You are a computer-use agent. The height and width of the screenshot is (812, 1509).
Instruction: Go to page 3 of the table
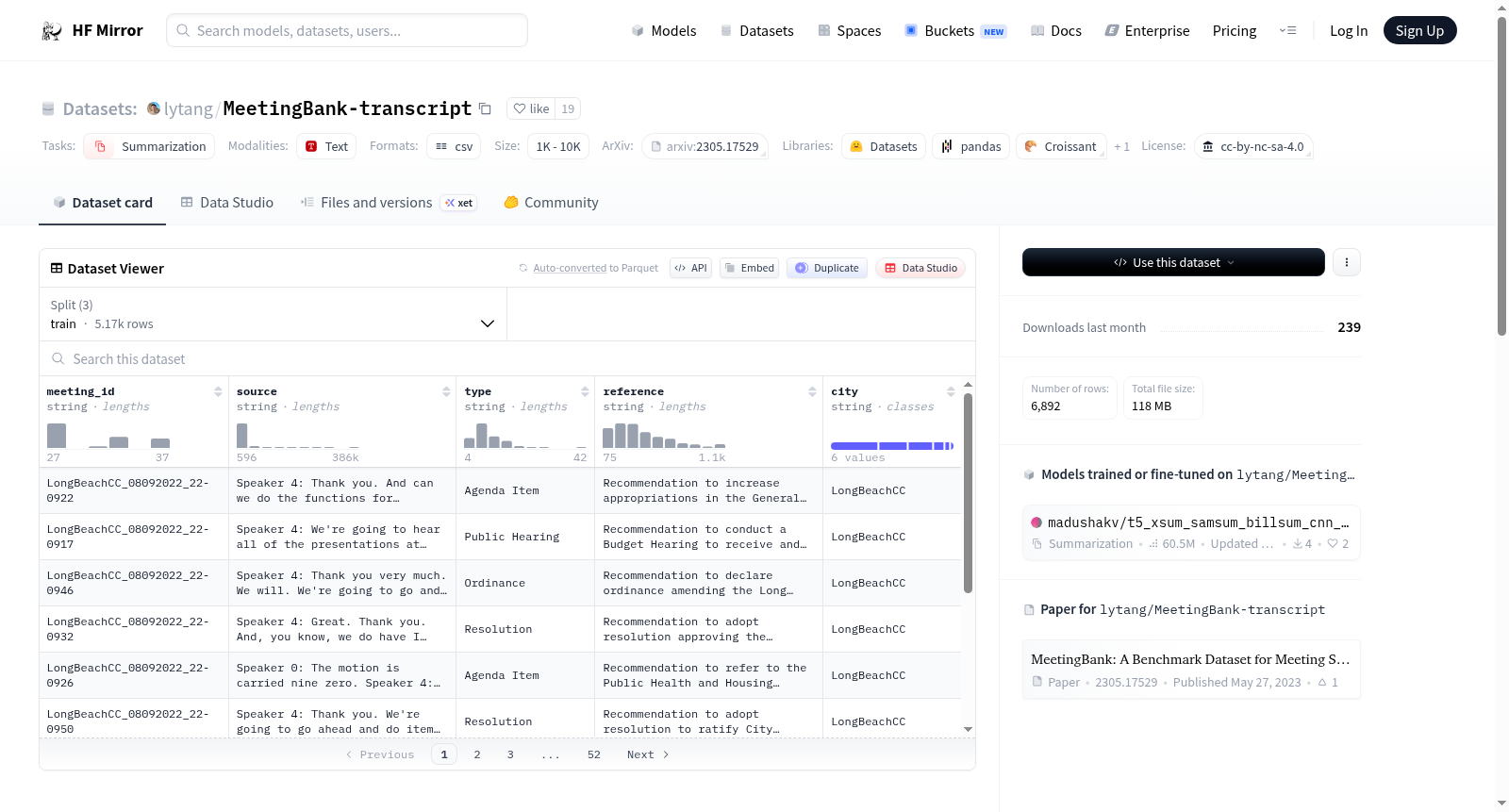tap(510, 754)
